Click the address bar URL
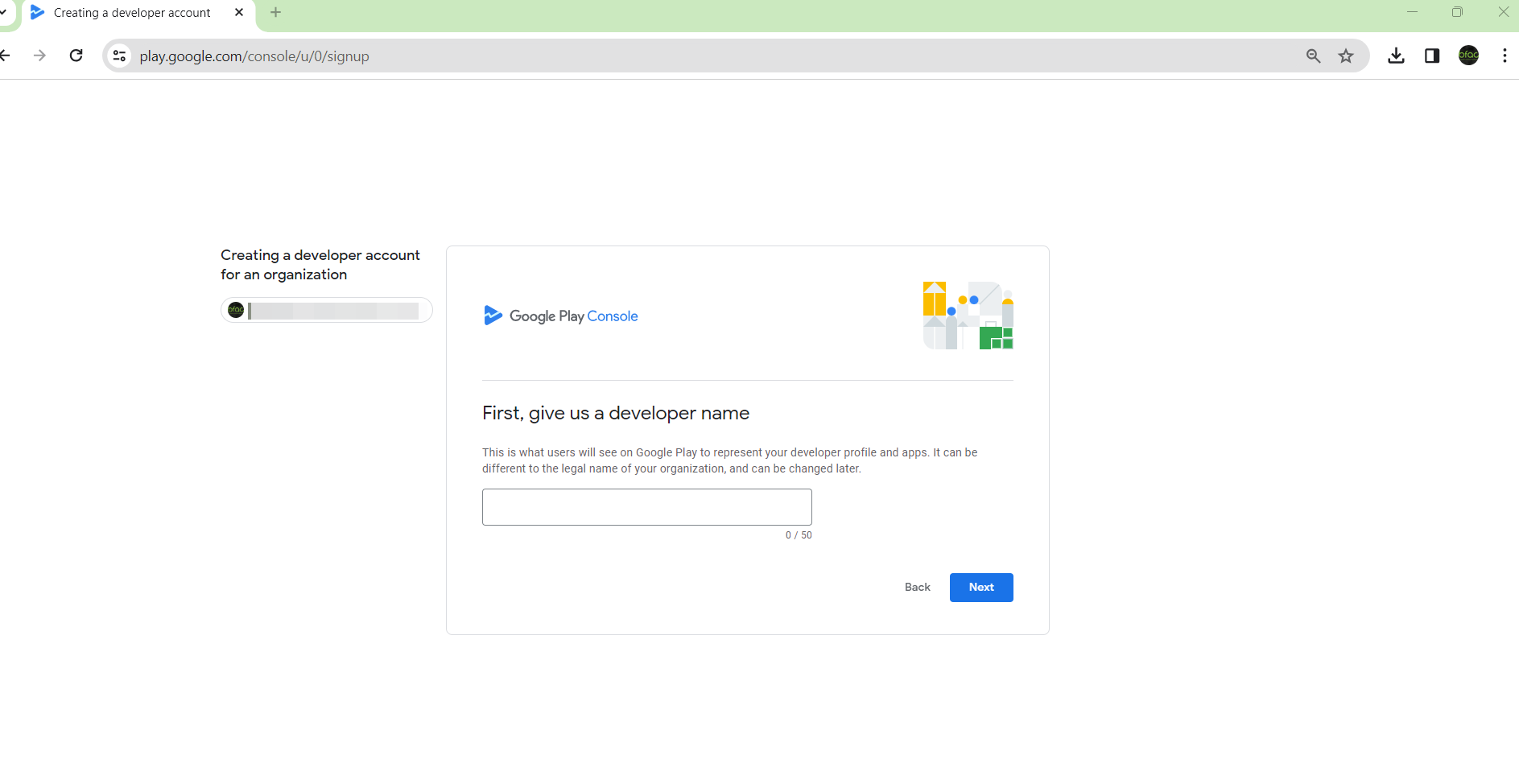This screenshot has height=784, width=1519. tap(254, 56)
